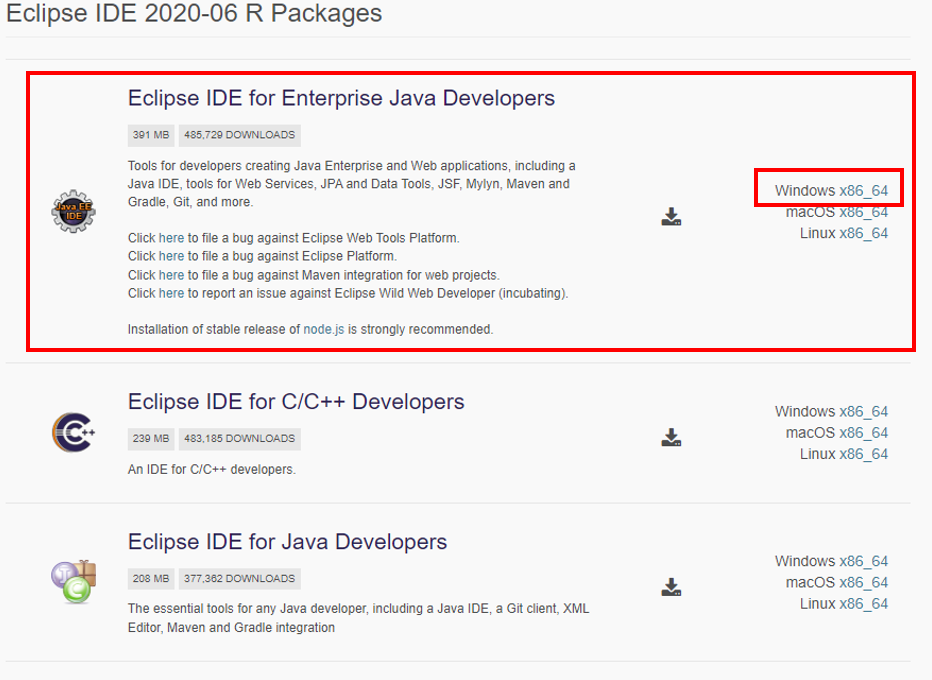This screenshot has height=680, width=932.
Task: Click the 485,729 DOWNLOADS badge
Action: (x=240, y=135)
